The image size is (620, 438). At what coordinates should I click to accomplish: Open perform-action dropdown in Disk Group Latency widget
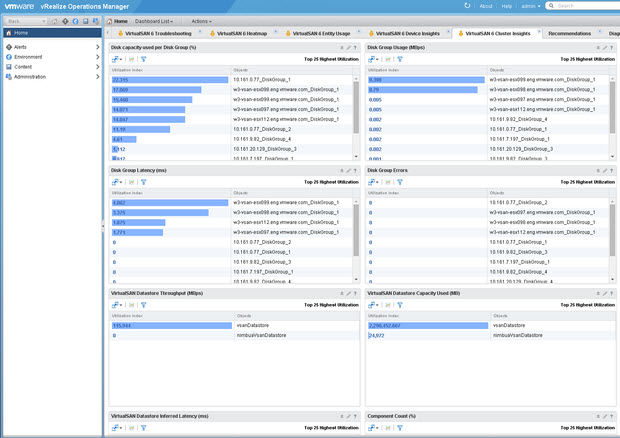pyautogui.click(x=117, y=182)
